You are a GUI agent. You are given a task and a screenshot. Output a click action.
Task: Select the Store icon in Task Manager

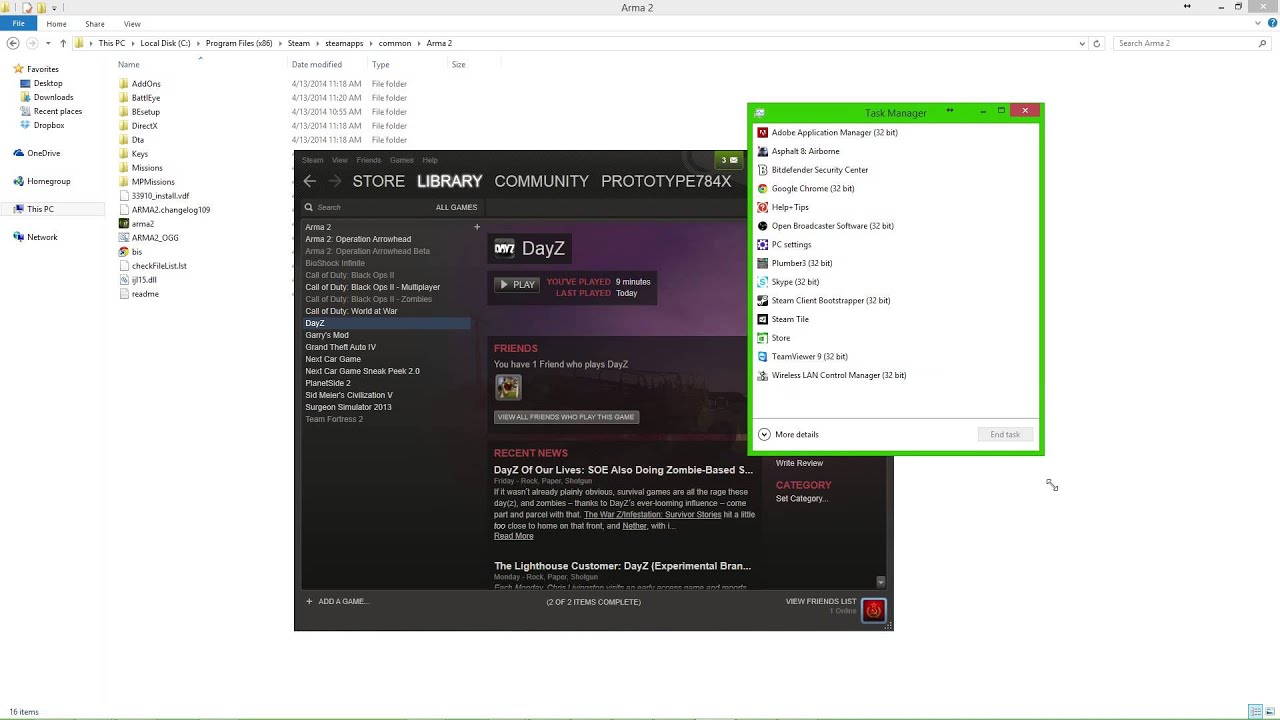[x=762, y=338]
